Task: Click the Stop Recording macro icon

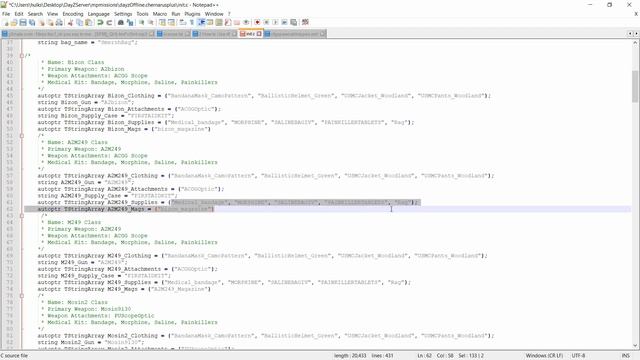Action: [266, 22]
